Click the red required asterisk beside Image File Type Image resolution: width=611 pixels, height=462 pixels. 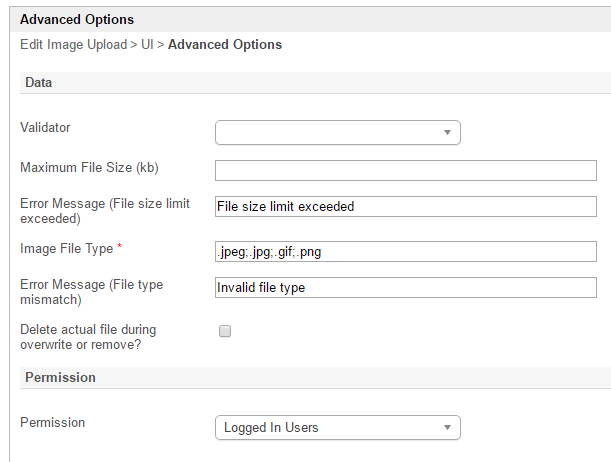coord(121,248)
